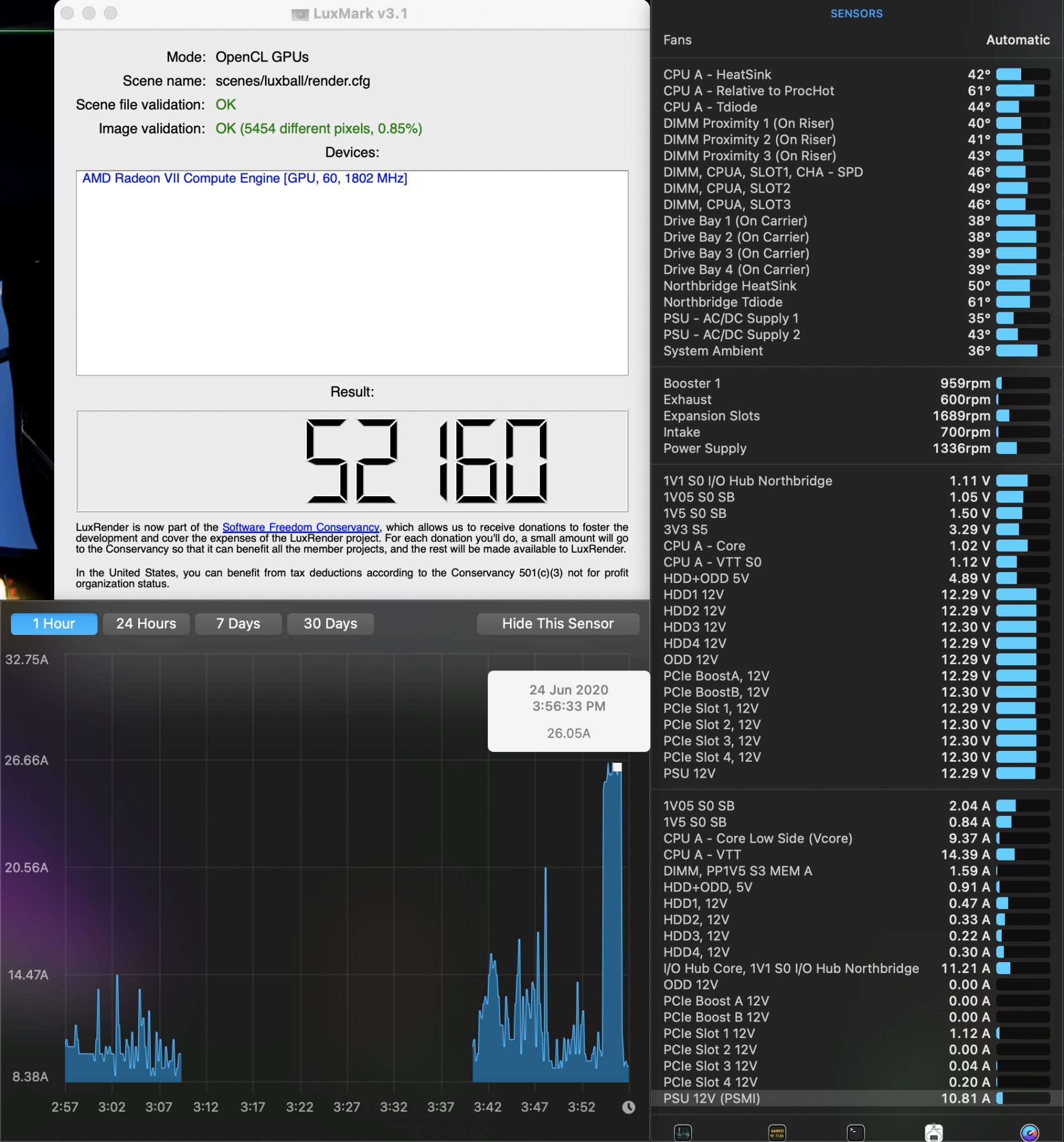Switch the graph to 30 Days
The image size is (1064, 1142).
(x=330, y=624)
